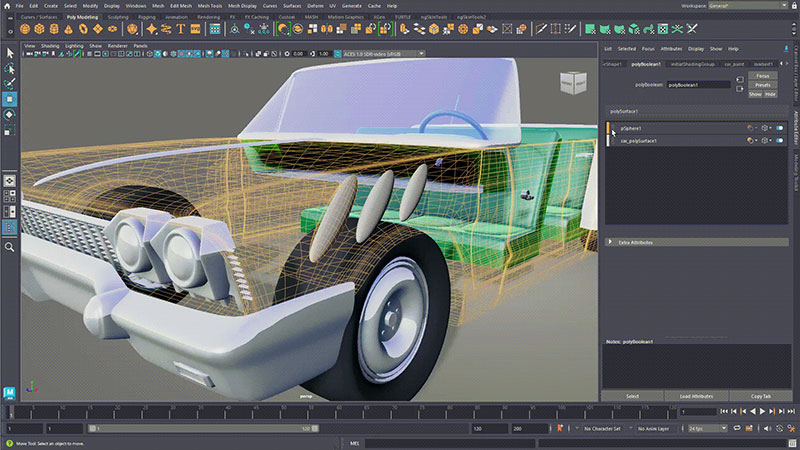Image resolution: width=800 pixels, height=450 pixels.
Task: Click the polygon cube shelf icon
Action: (x=39, y=29)
